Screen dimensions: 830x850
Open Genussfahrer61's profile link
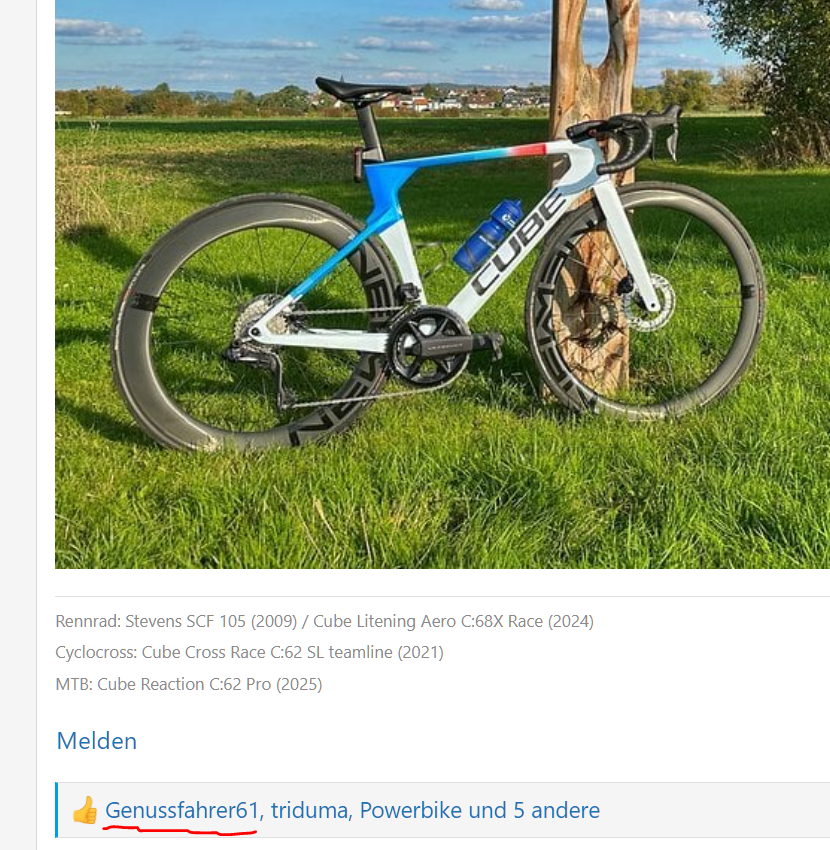182,810
